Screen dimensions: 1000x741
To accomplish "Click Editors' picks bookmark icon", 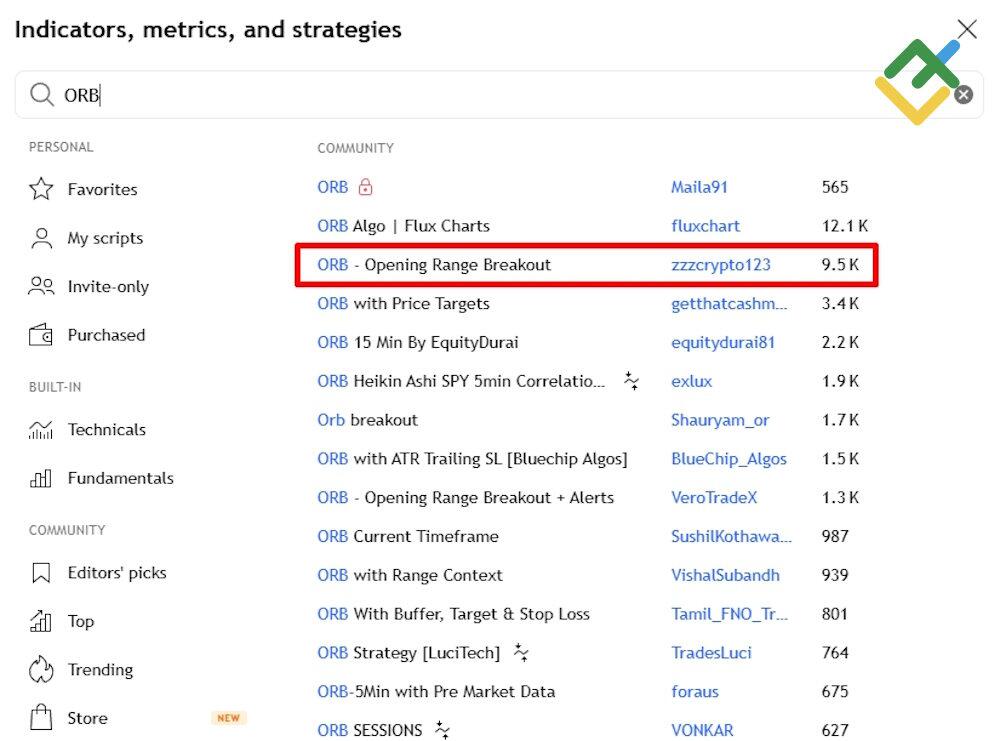I will pyautogui.click(x=41, y=573).
